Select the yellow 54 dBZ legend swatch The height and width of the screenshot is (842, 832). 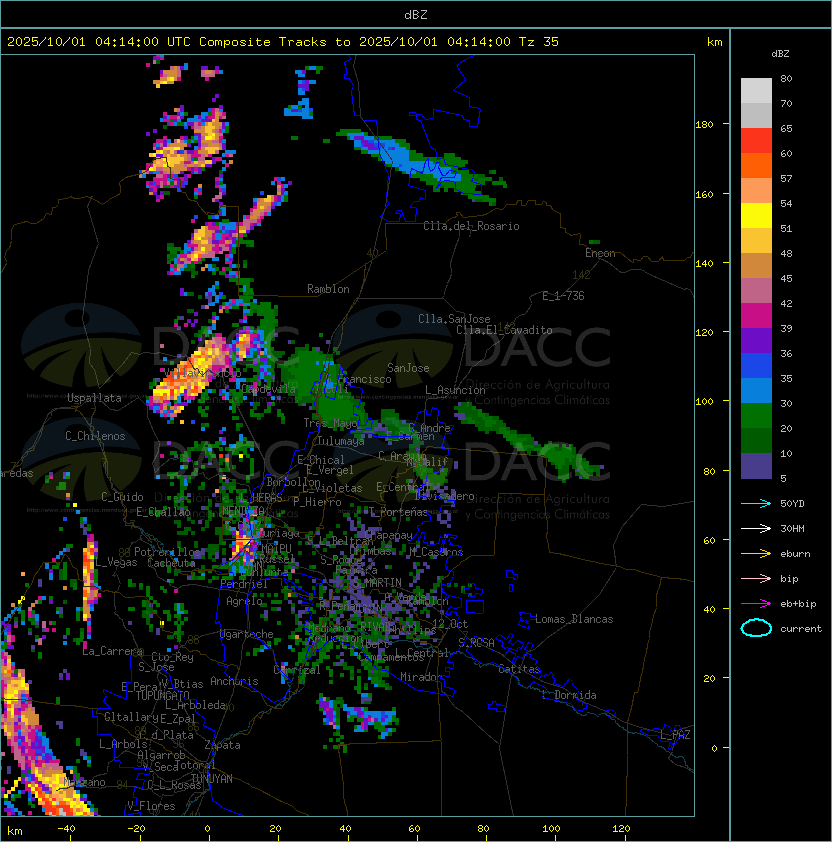point(756,216)
